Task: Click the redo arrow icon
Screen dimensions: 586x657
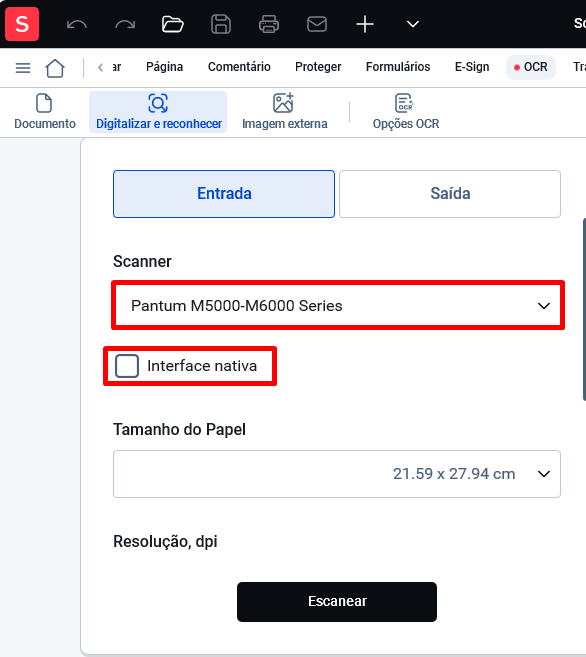Action: click(125, 24)
